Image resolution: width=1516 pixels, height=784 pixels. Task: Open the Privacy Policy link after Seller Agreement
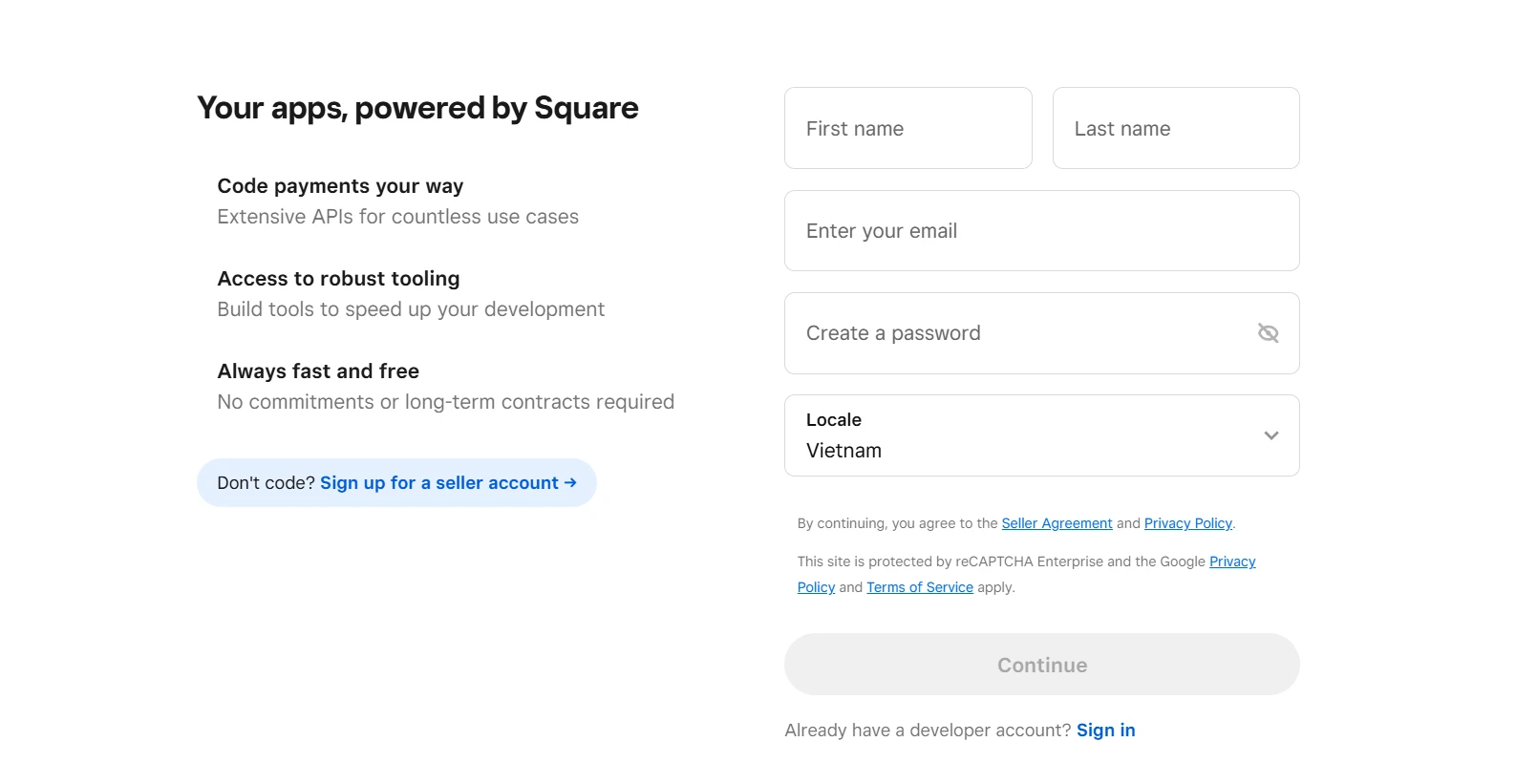point(1187,523)
